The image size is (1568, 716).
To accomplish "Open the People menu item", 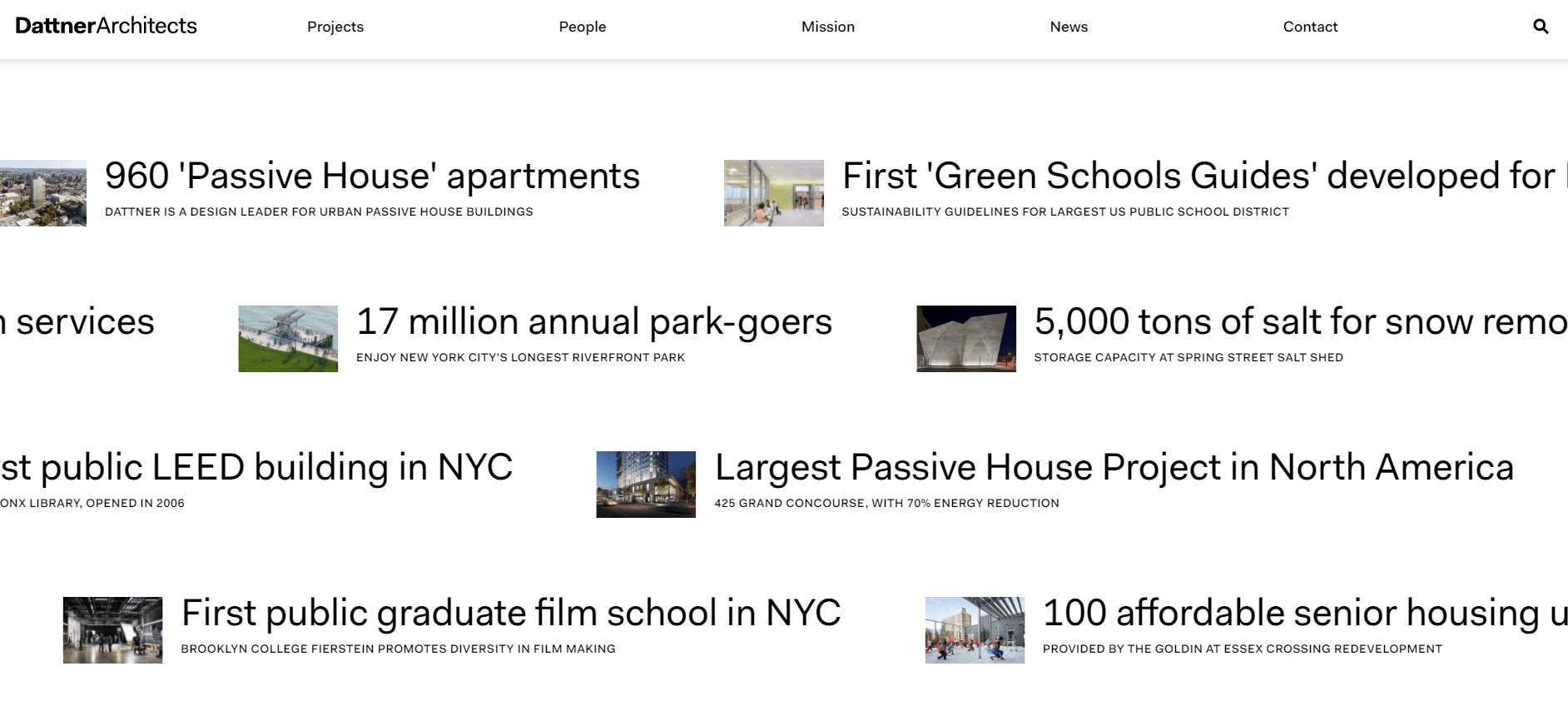I will point(583,27).
